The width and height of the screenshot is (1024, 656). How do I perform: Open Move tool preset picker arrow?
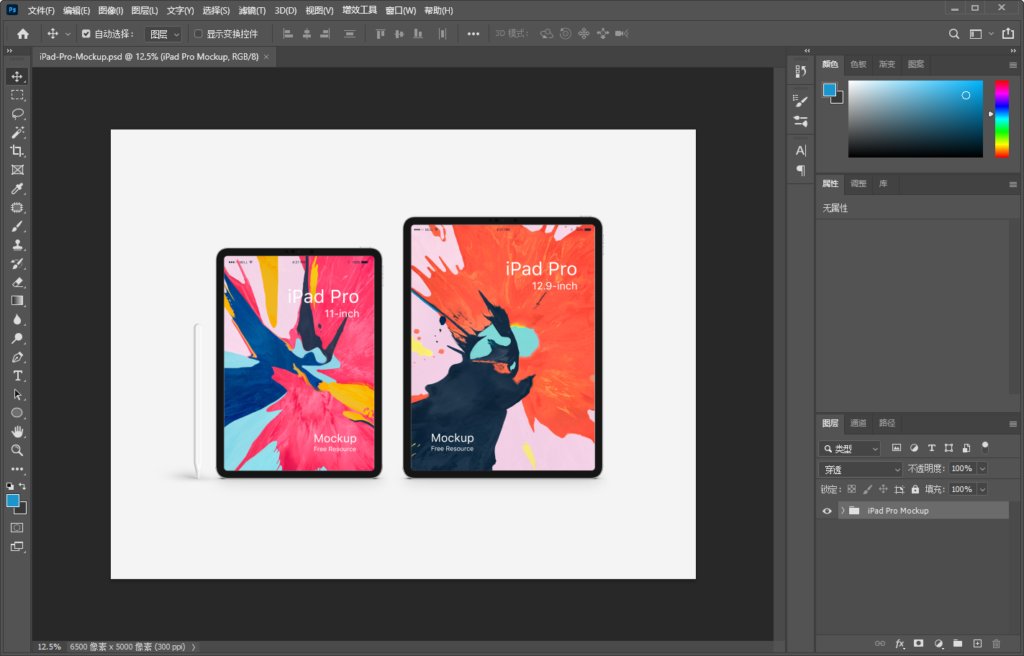coord(67,34)
